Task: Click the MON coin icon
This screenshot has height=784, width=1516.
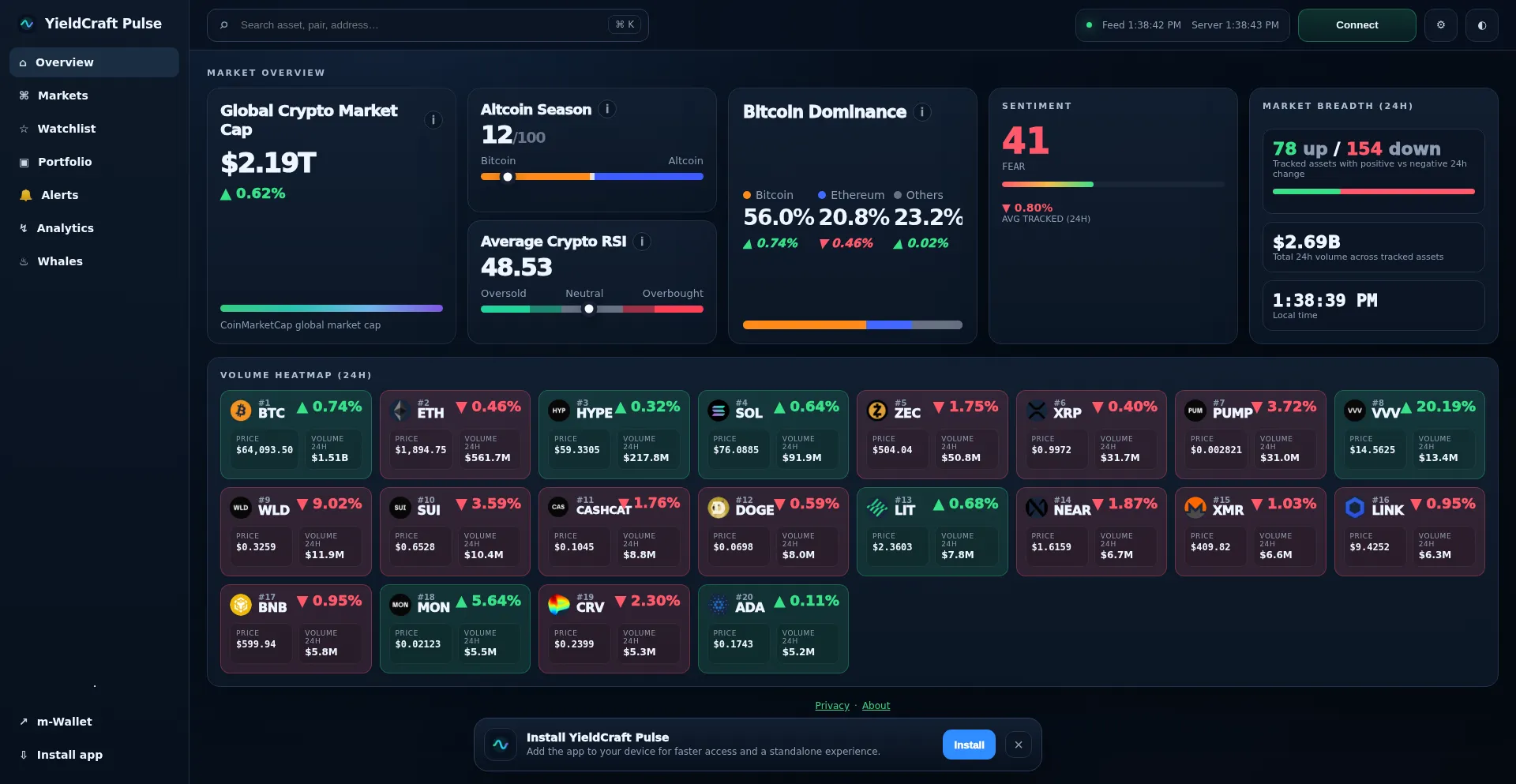Action: click(400, 604)
